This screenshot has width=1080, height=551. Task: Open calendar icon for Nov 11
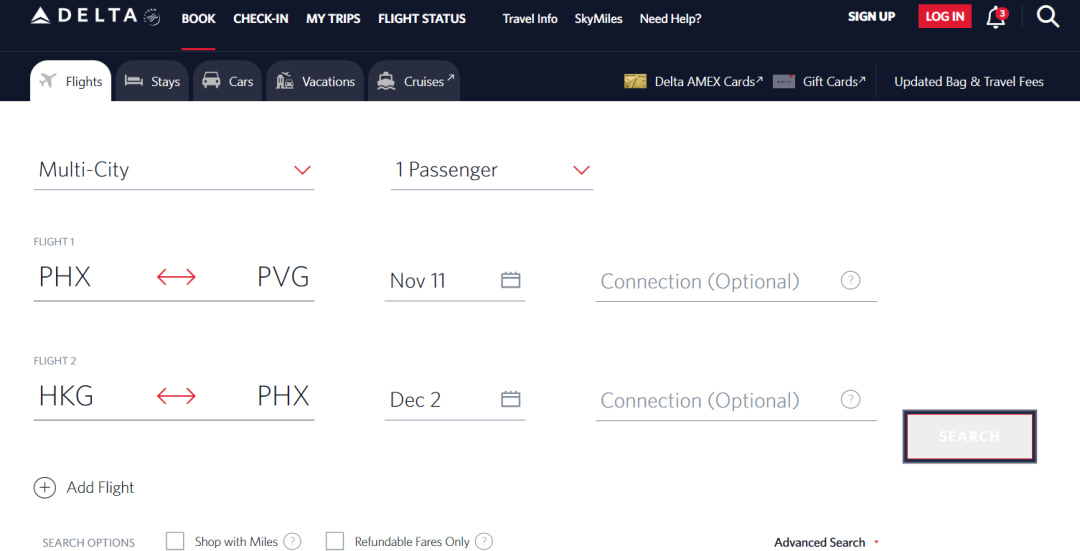click(x=511, y=280)
